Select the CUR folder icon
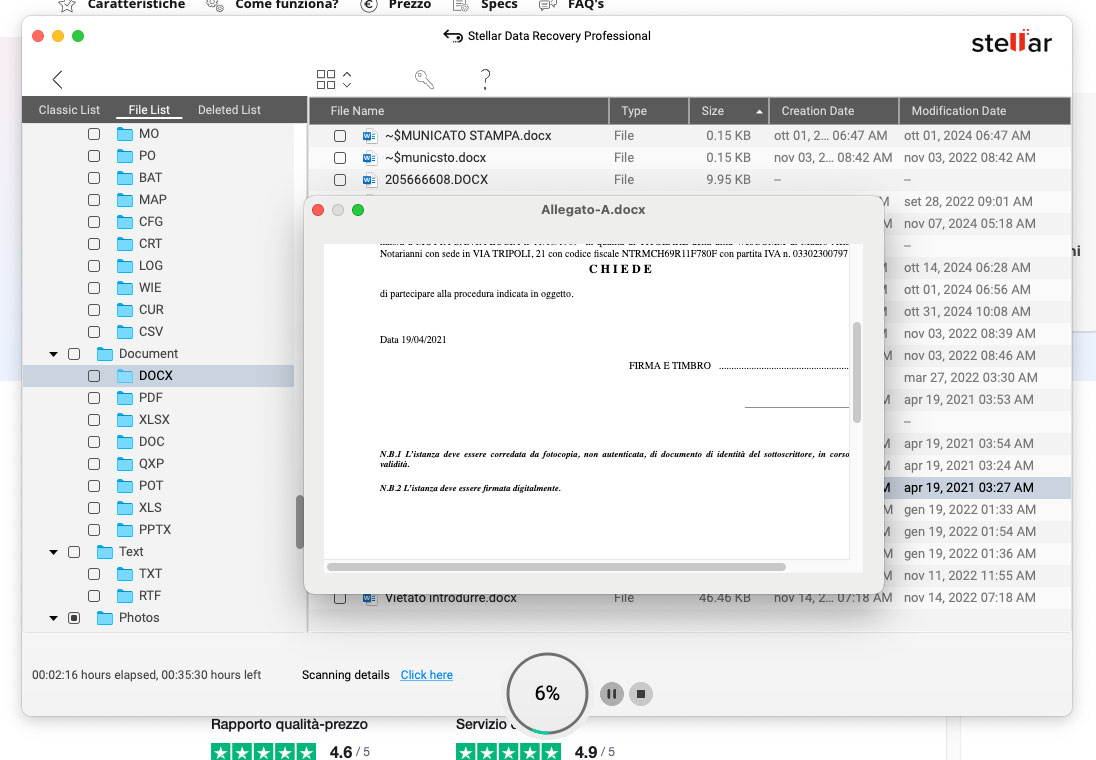The image size is (1096, 760). point(125,310)
